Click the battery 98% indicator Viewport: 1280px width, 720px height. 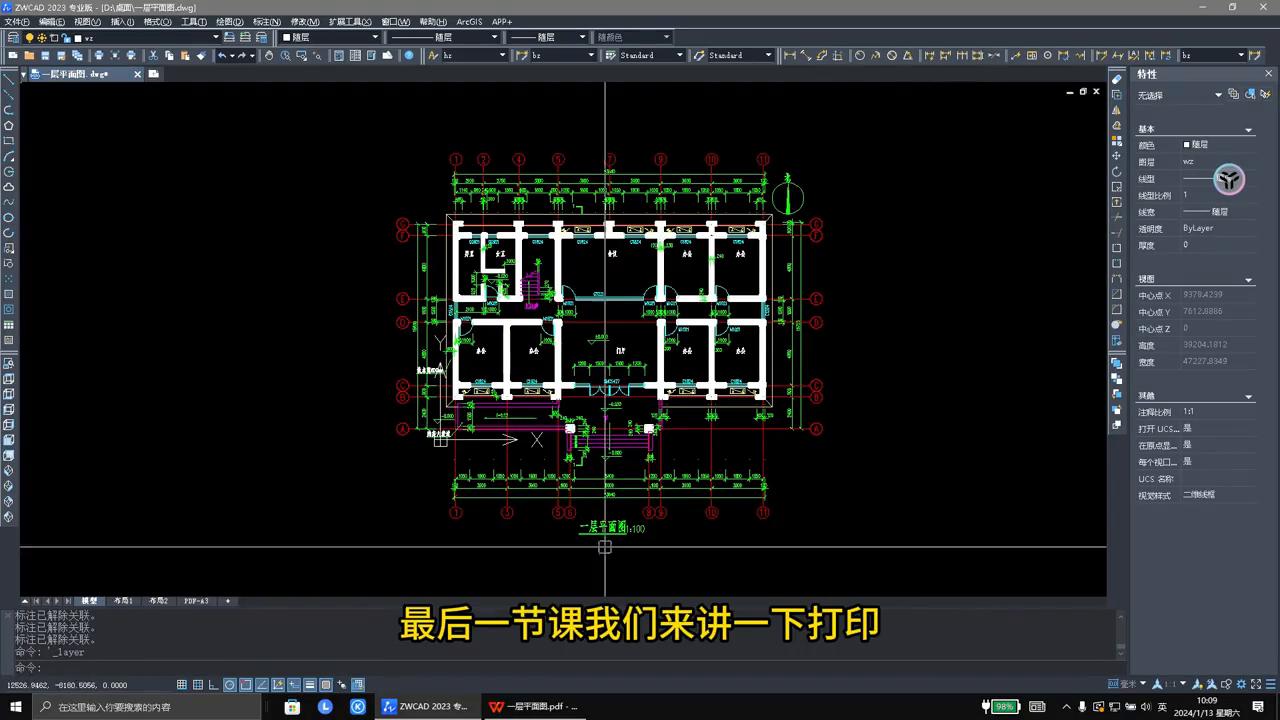coord(1003,705)
